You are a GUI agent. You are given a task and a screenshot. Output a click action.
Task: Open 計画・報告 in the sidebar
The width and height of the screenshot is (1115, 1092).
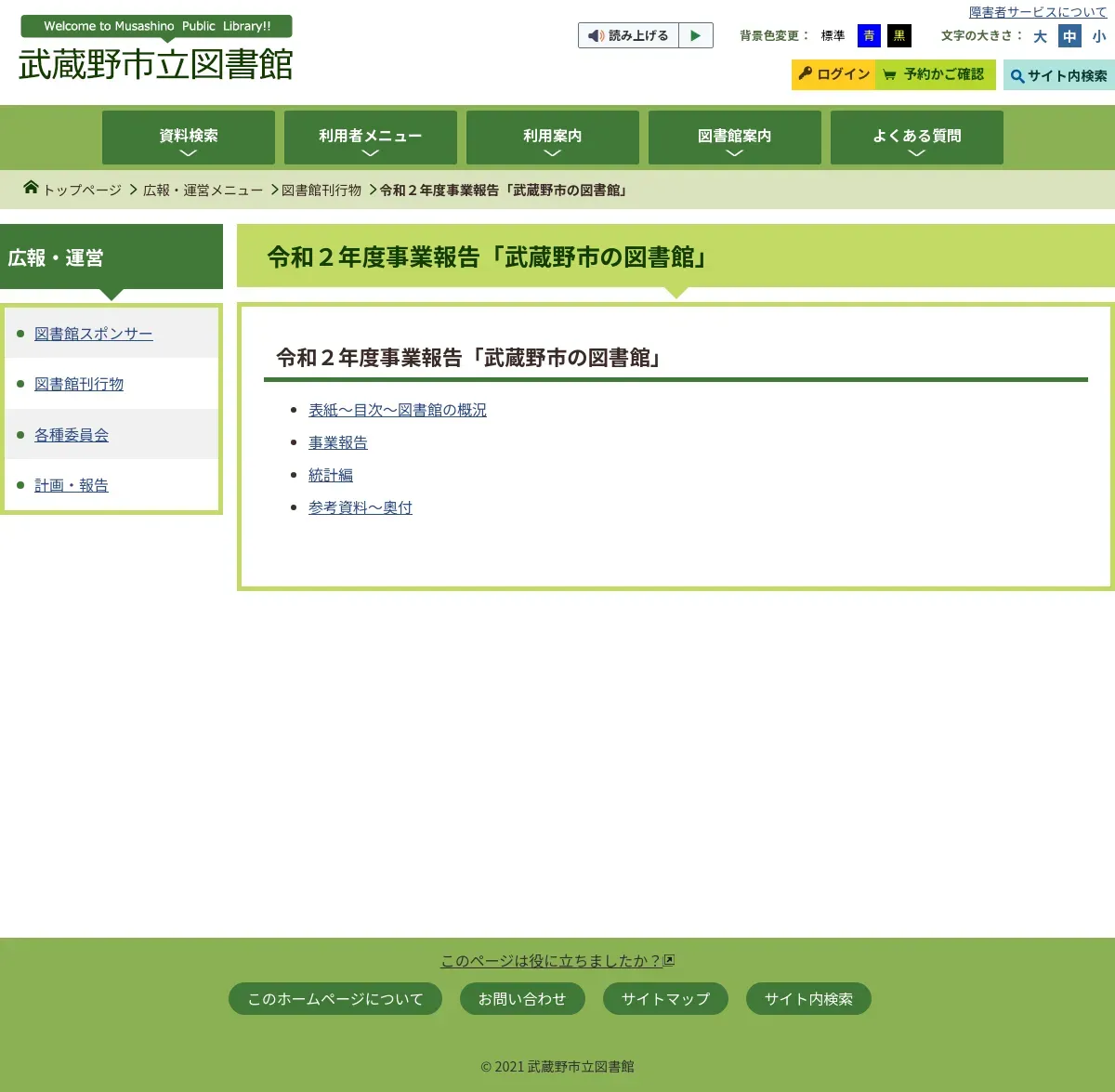tap(72, 485)
